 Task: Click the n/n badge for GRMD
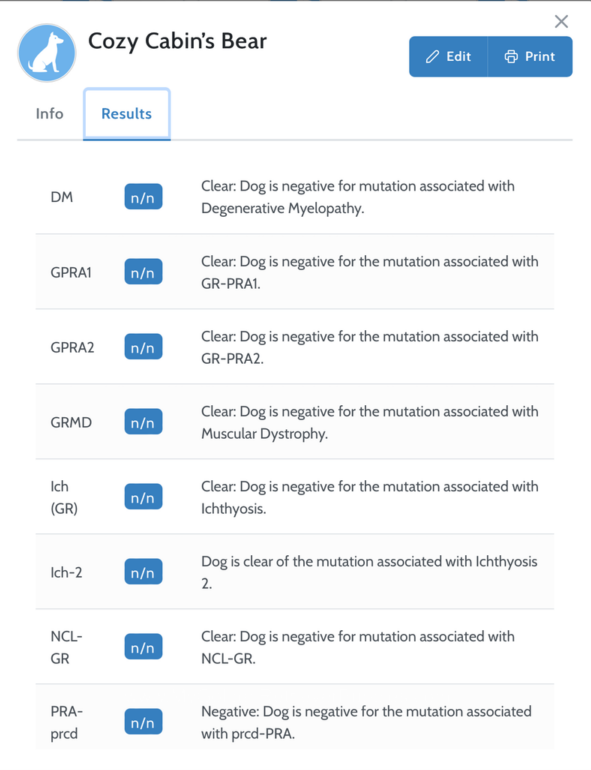click(x=143, y=422)
